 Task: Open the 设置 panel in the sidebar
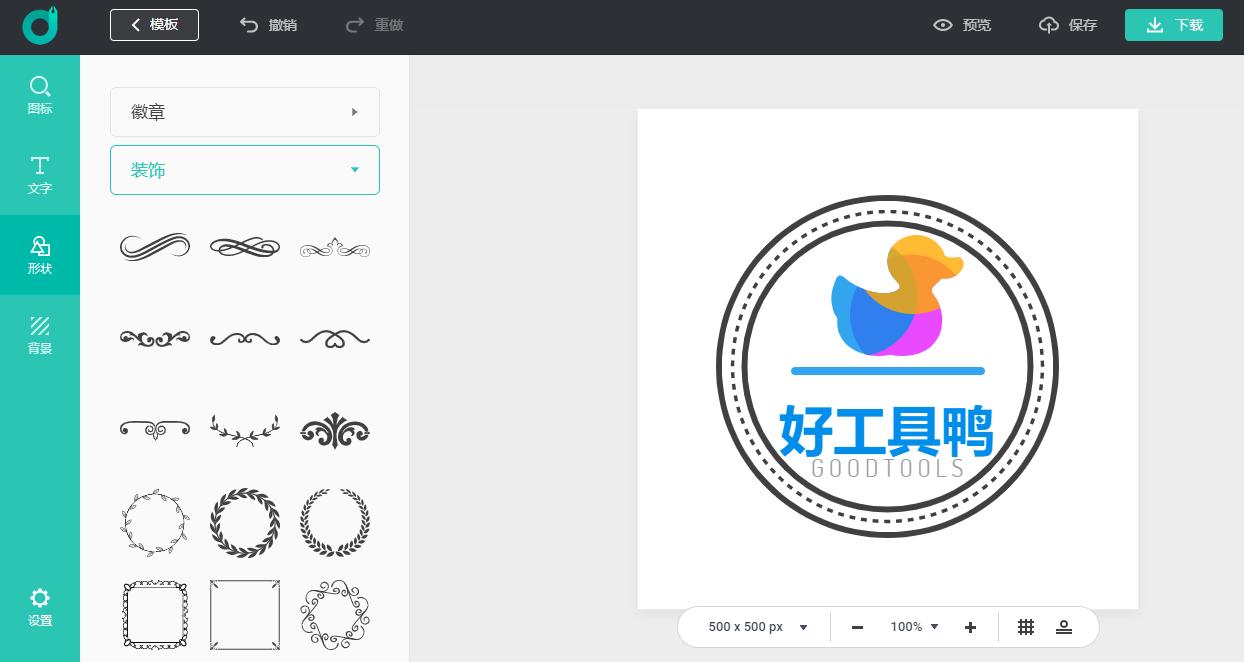click(40, 607)
